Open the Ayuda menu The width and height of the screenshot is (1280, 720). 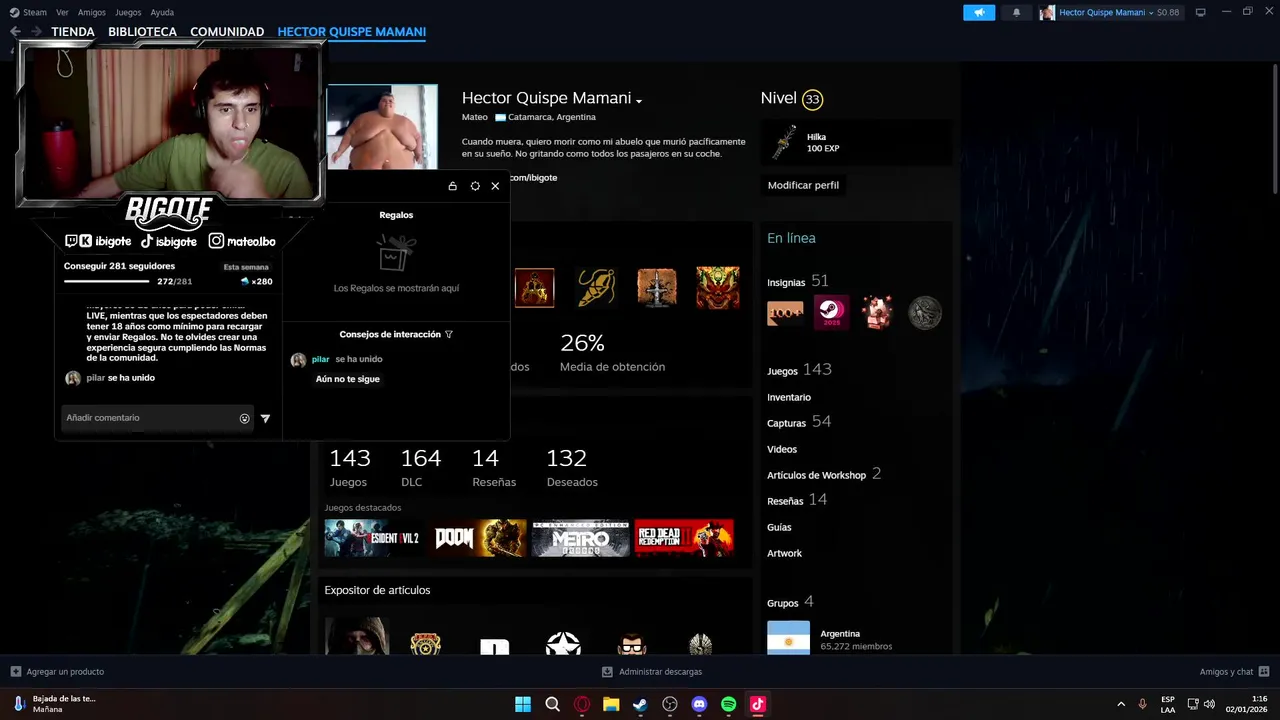coord(162,12)
